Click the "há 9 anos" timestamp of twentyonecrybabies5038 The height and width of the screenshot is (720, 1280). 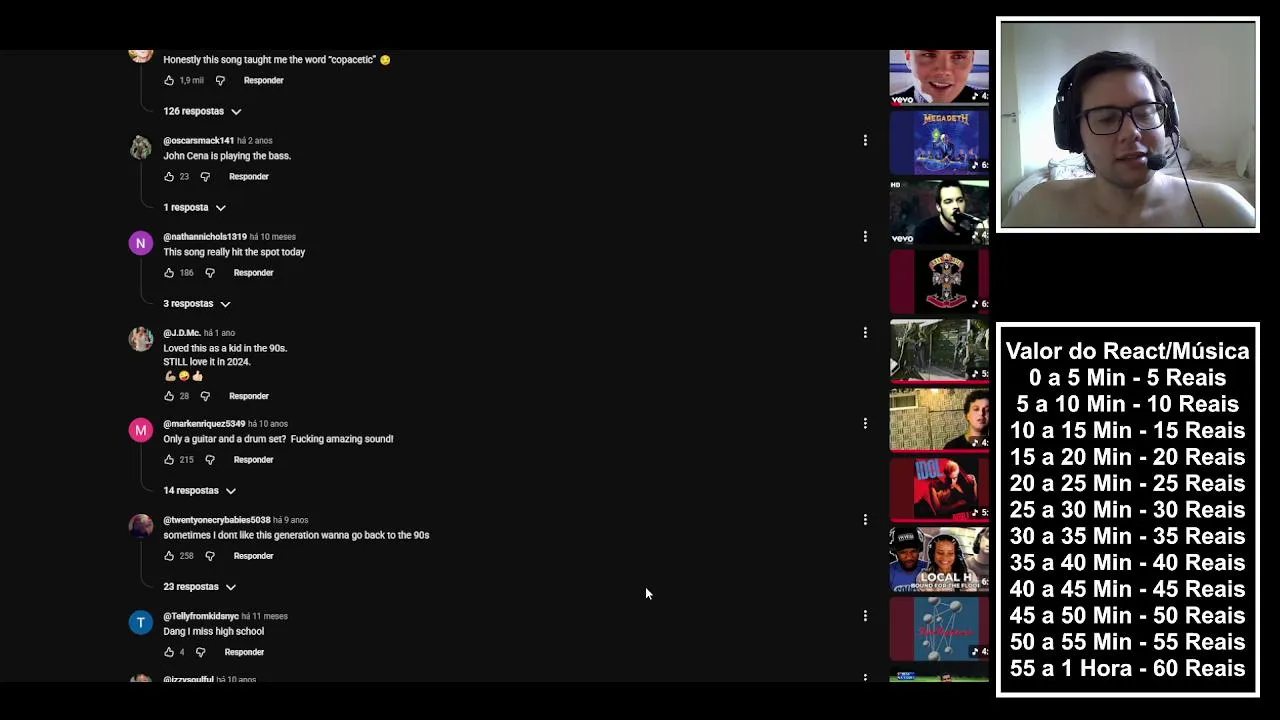pos(291,520)
